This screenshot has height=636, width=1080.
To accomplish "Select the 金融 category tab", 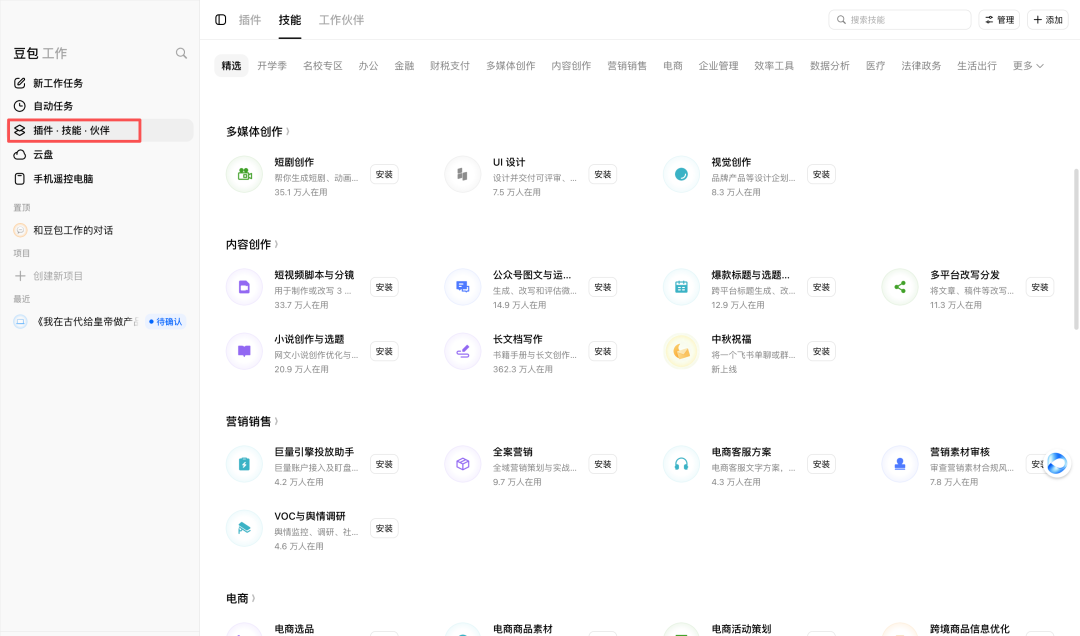I will pos(404,65).
